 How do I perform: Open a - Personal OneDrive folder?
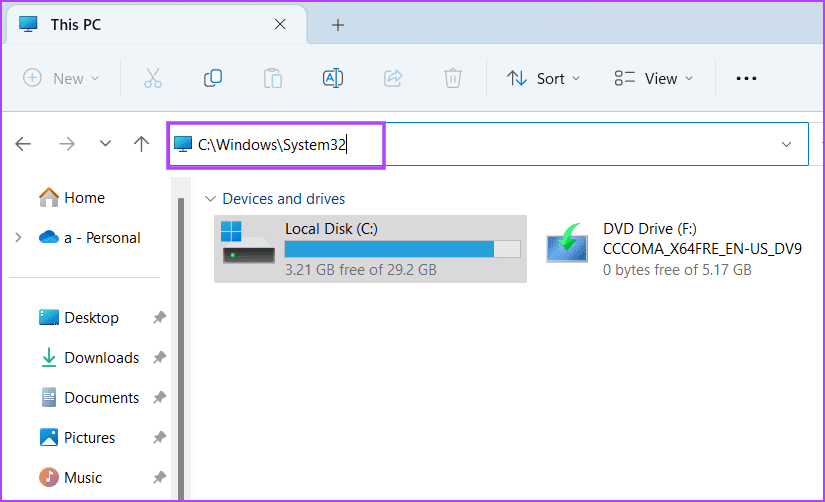[x=89, y=238]
